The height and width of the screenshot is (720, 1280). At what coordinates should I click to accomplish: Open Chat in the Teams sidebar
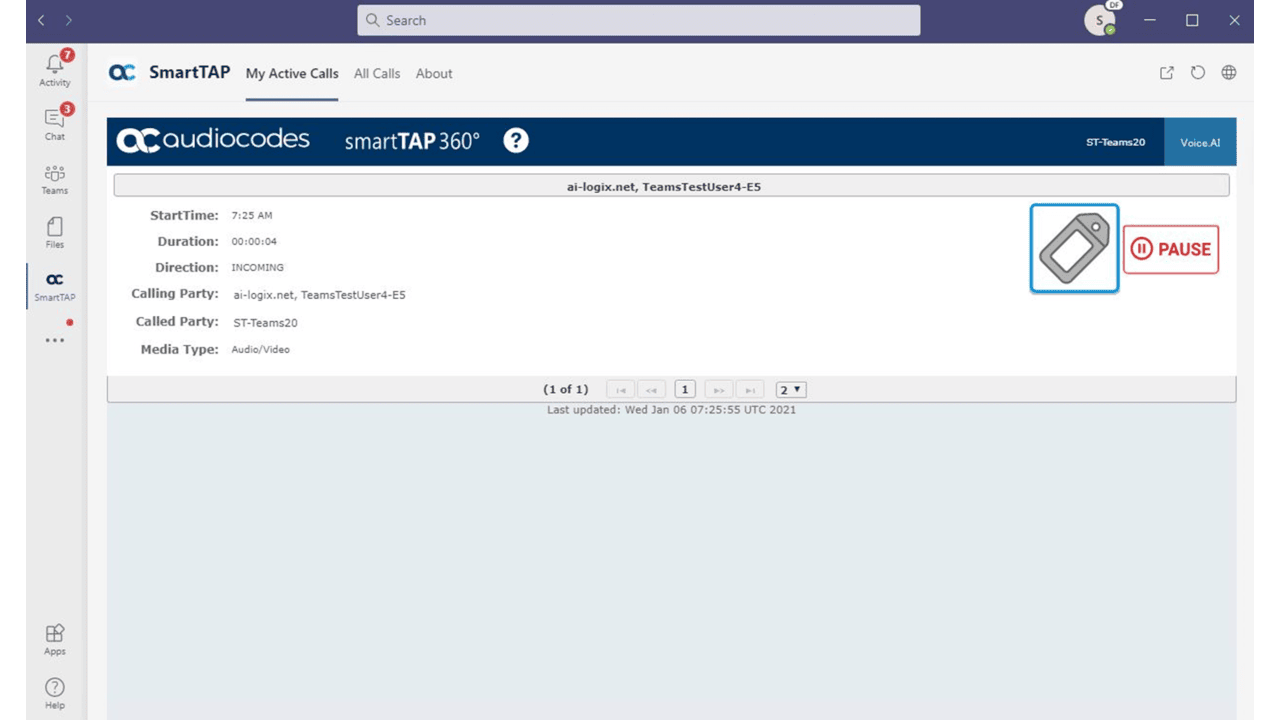pyautogui.click(x=55, y=122)
